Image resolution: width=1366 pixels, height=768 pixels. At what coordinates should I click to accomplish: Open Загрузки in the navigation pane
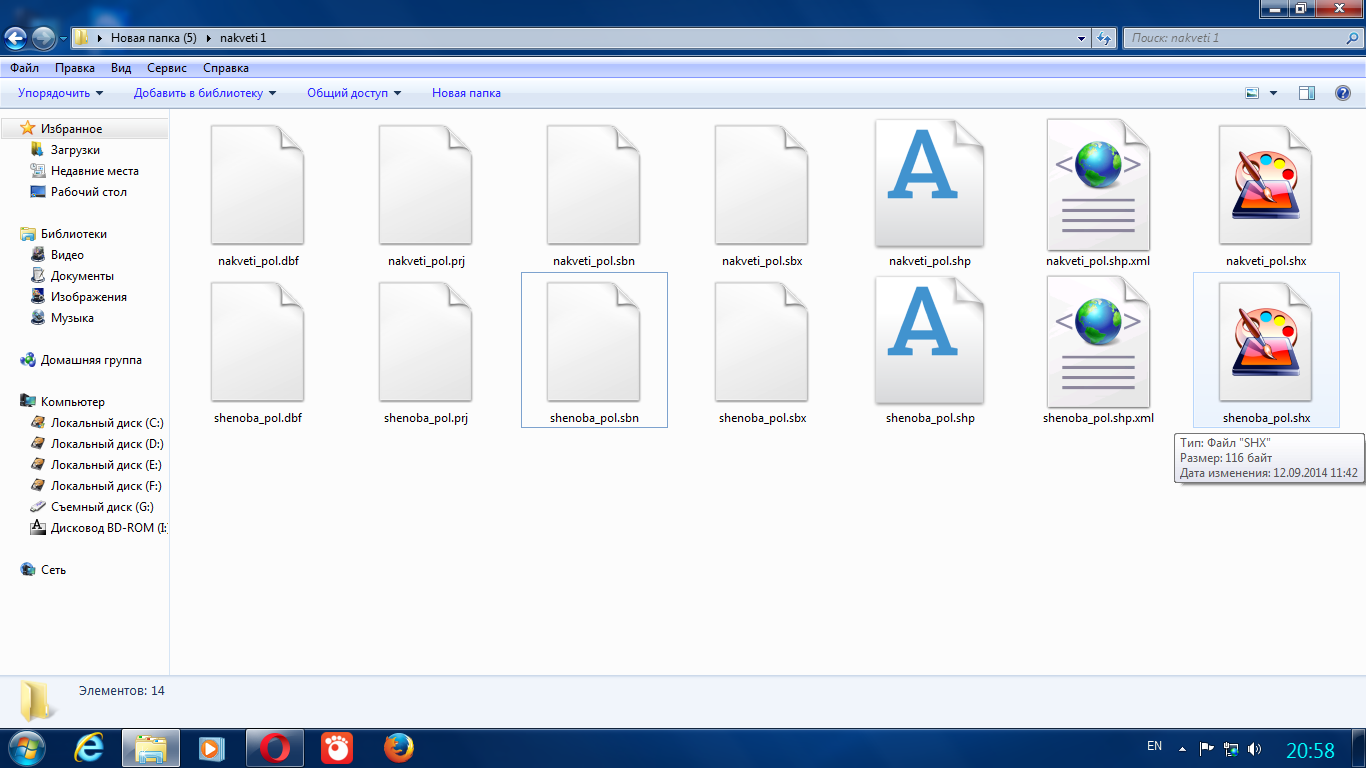point(76,150)
